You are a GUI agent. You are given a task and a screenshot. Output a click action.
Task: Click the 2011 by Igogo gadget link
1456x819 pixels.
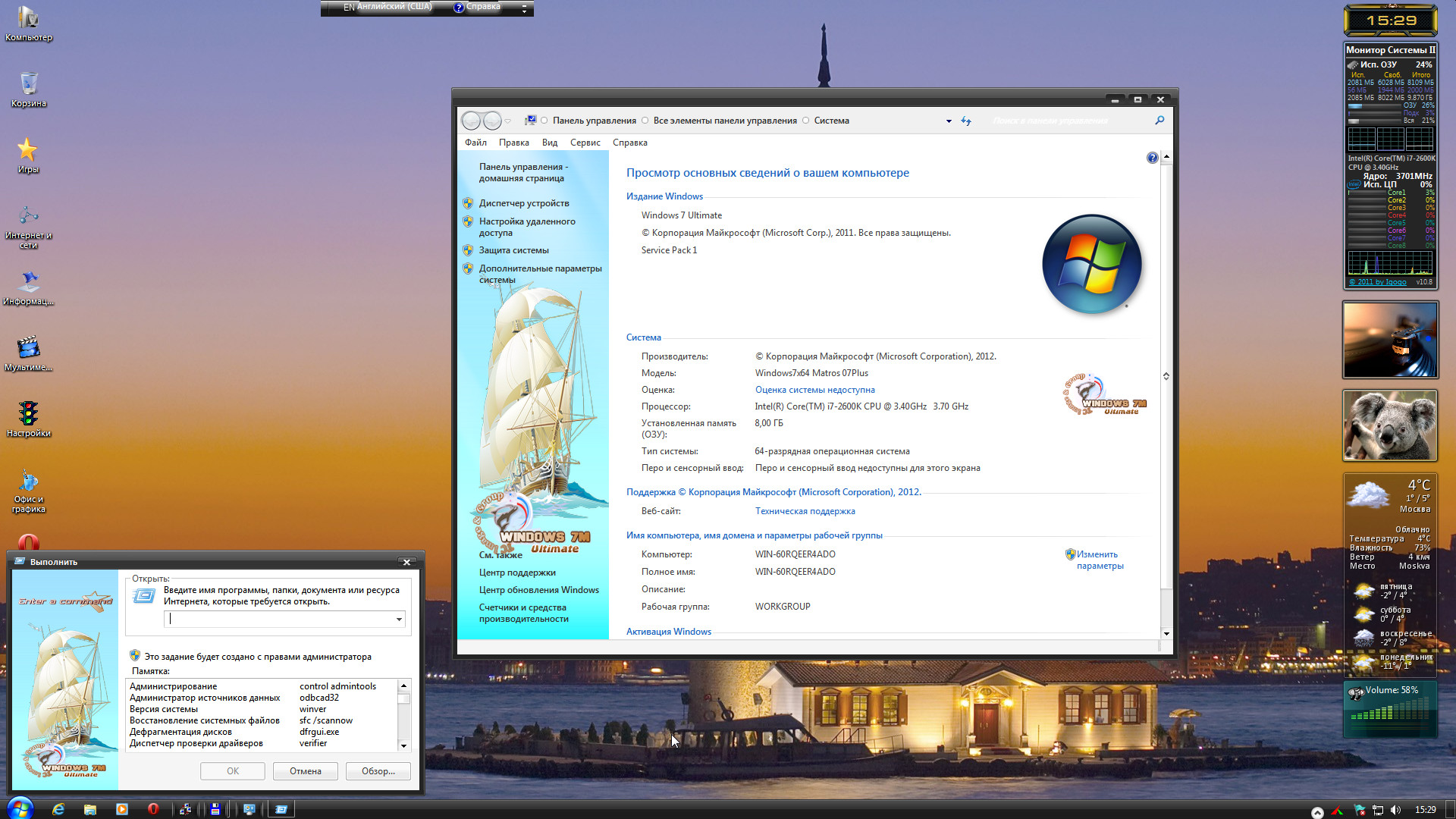click(x=1377, y=282)
